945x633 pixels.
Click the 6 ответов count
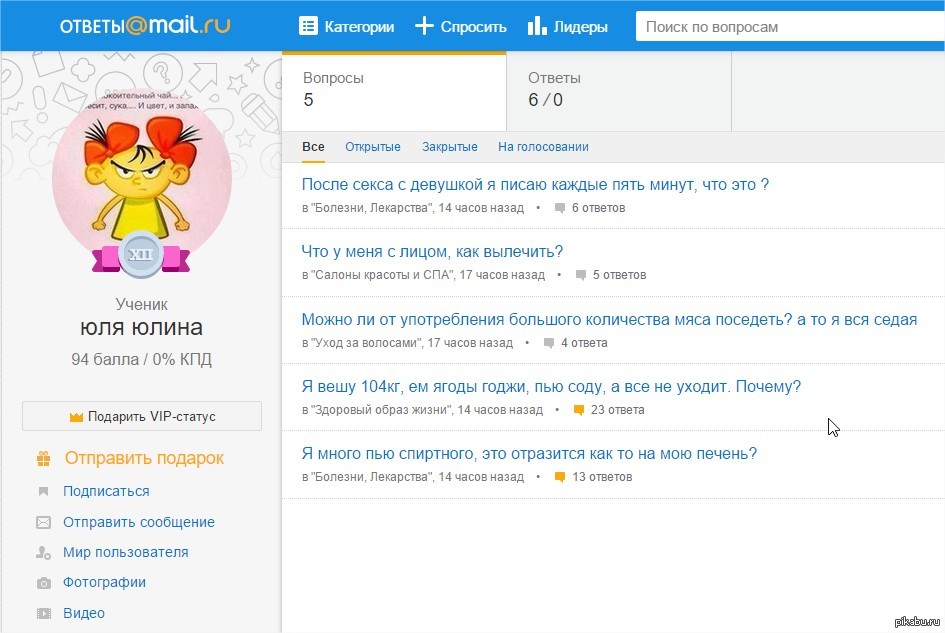tap(598, 208)
